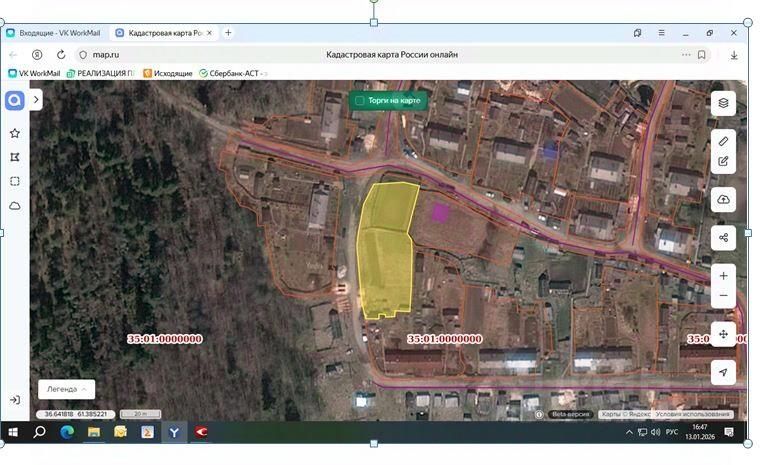The height and width of the screenshot is (465, 763).
Task: Select the ruler measurement tool
Action: pos(723,141)
